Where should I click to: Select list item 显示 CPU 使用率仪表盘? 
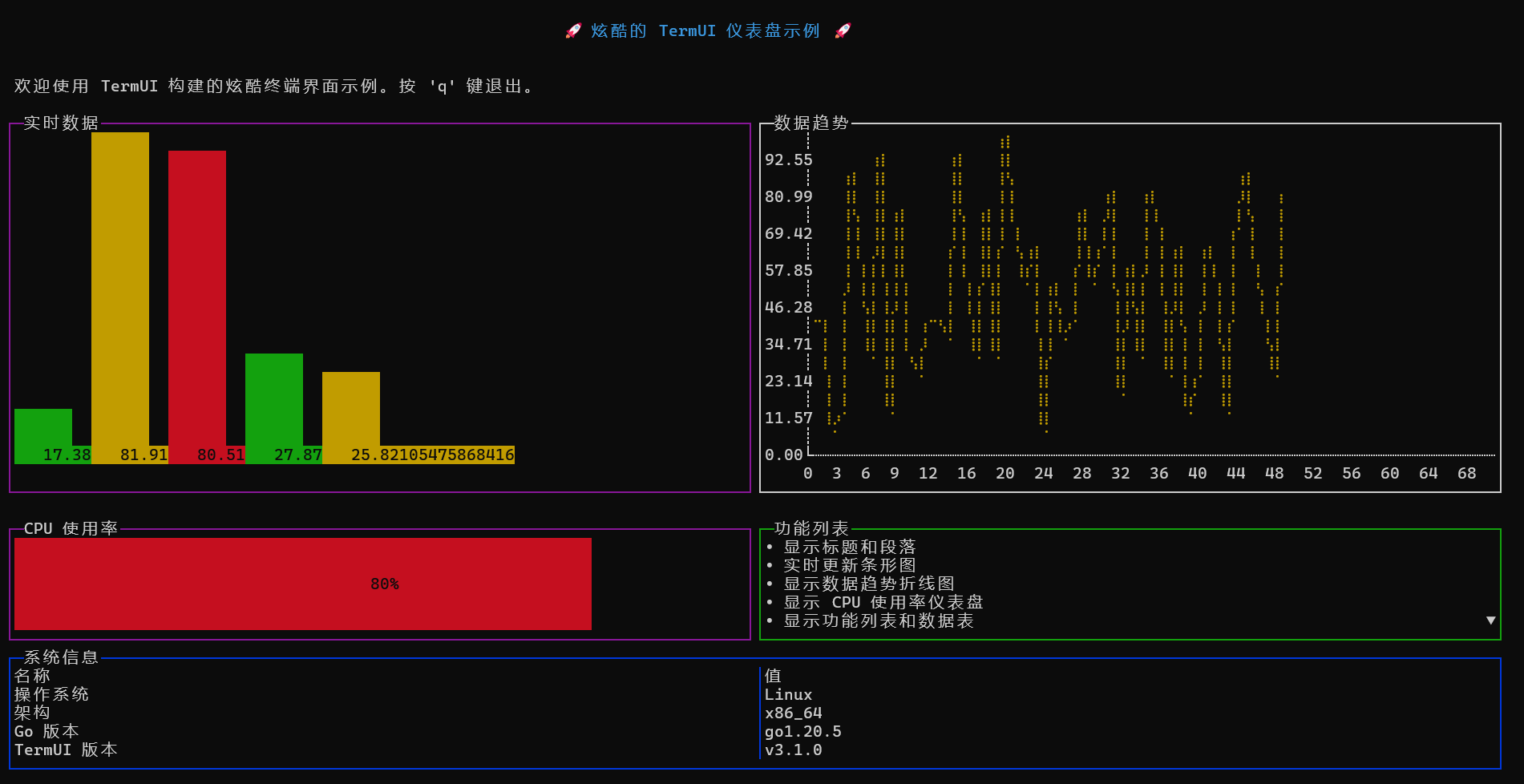pos(883,602)
